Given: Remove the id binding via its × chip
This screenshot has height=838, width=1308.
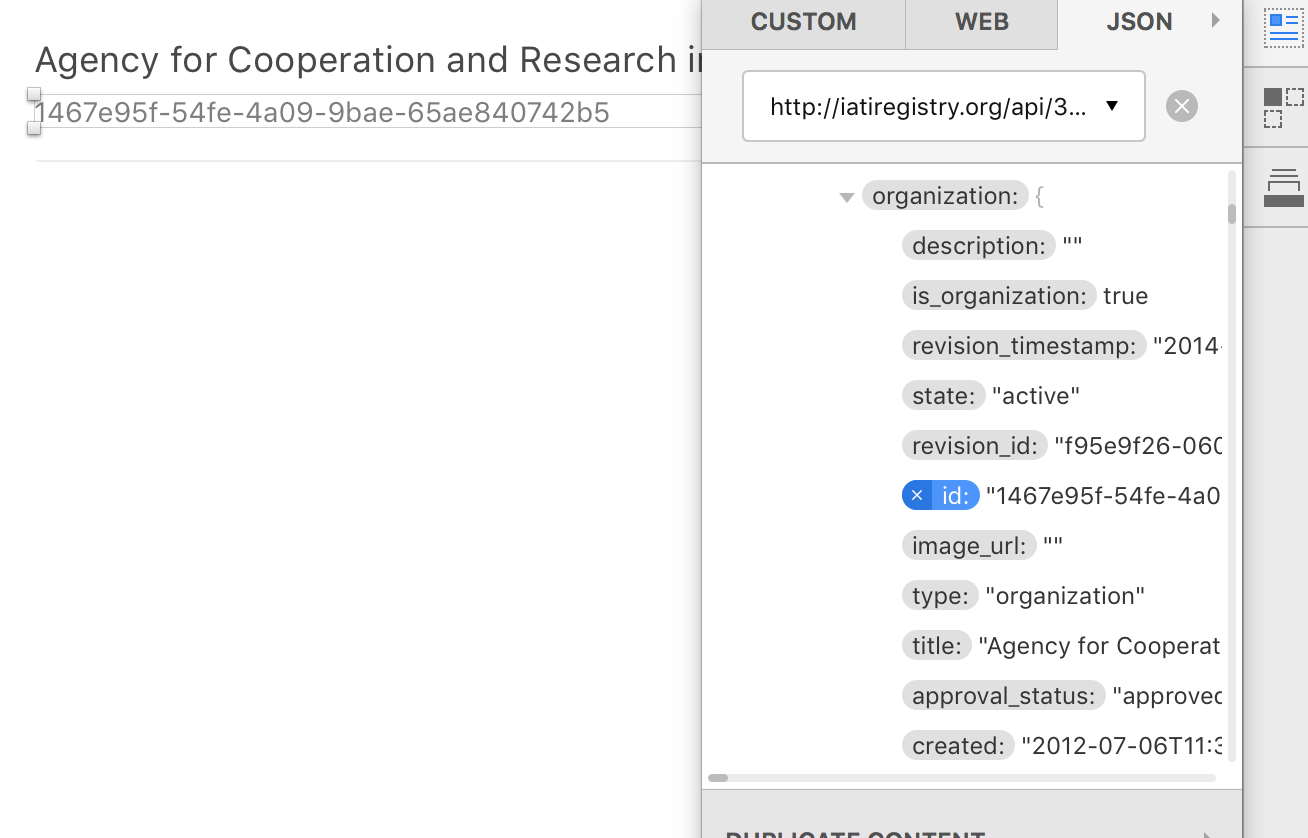Looking at the screenshot, I should [916, 495].
